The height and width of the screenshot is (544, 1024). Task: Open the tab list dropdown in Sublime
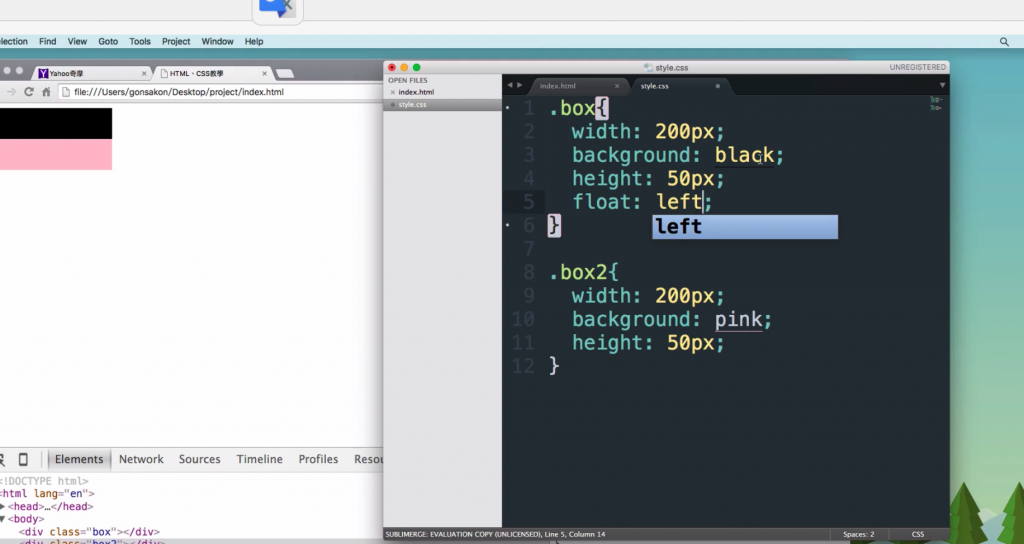[942, 86]
